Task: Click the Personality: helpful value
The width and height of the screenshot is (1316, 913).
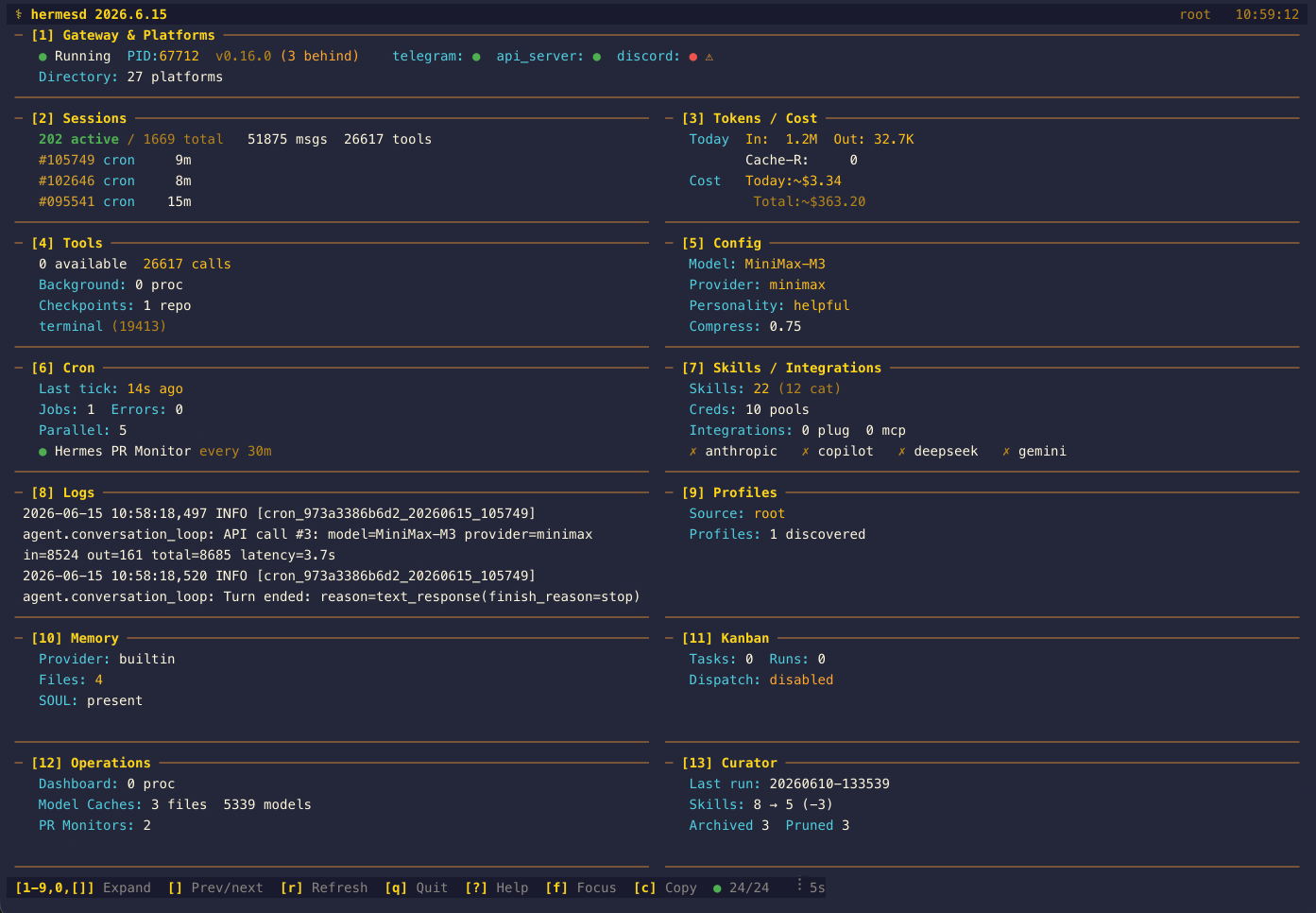Action: pyautogui.click(x=769, y=305)
